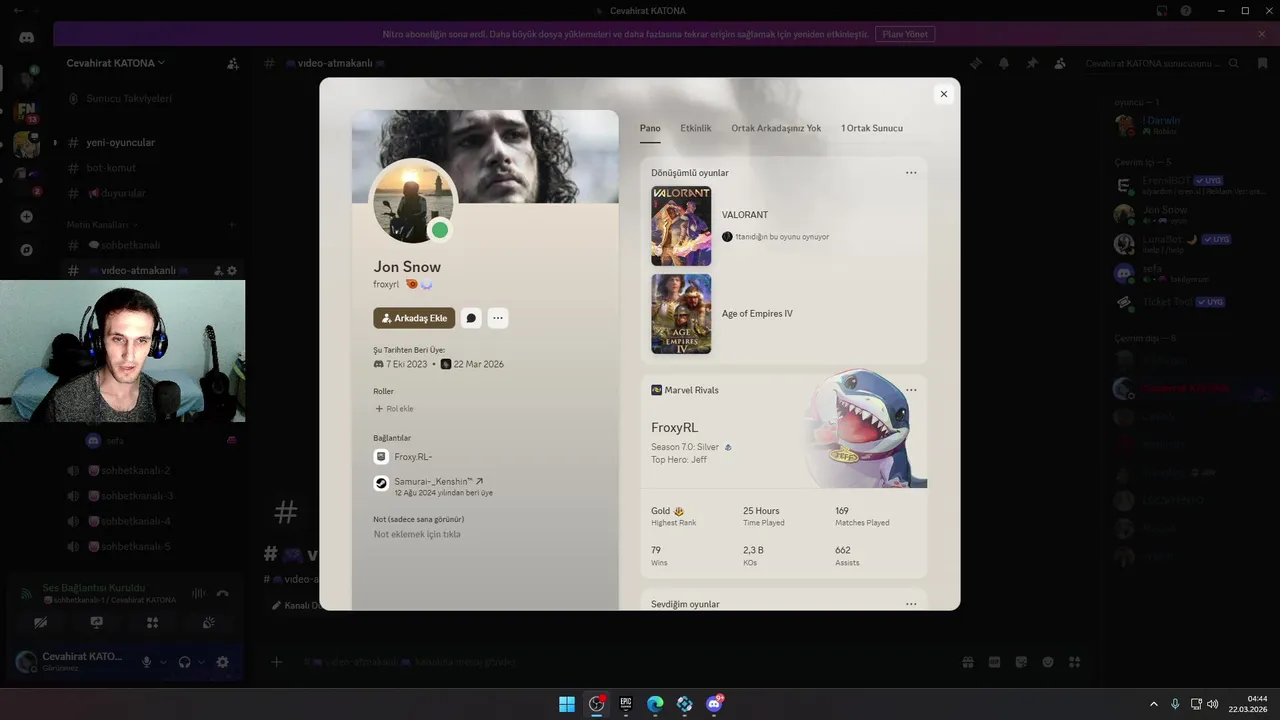The width and height of the screenshot is (1280, 720).
Task: Open the 1 Ortak Sunucu tab
Action: point(872,128)
